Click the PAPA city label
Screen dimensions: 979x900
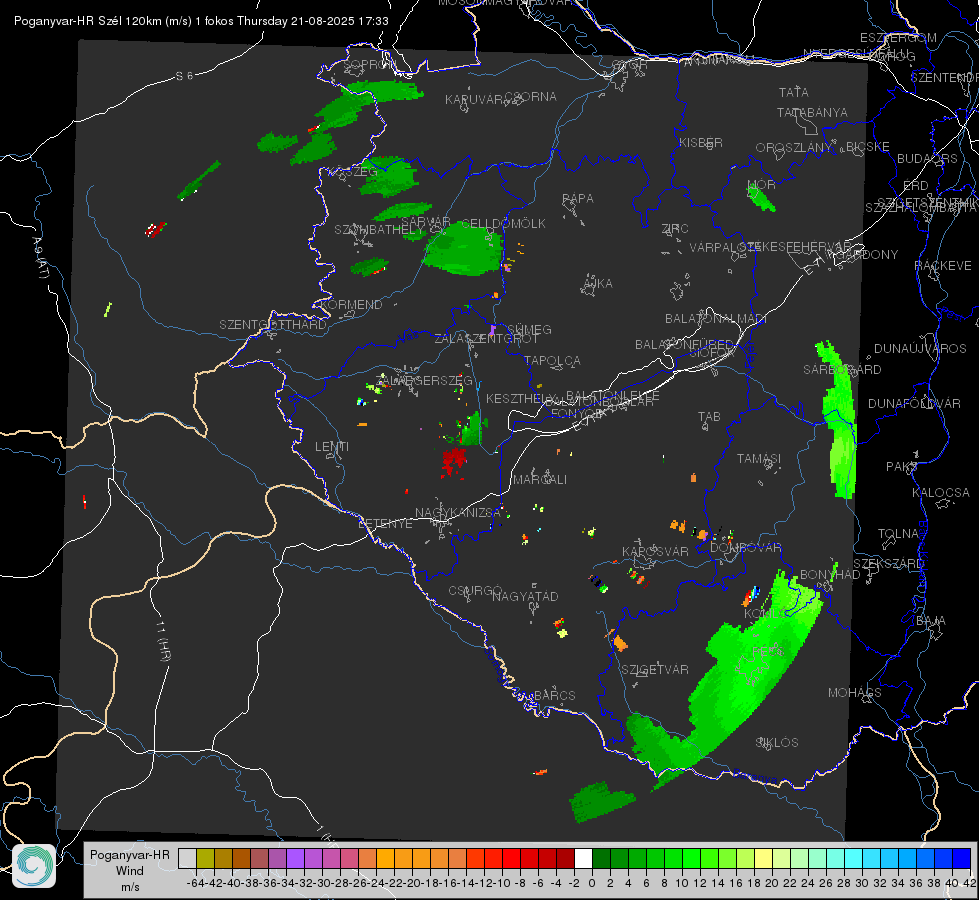pyautogui.click(x=578, y=199)
